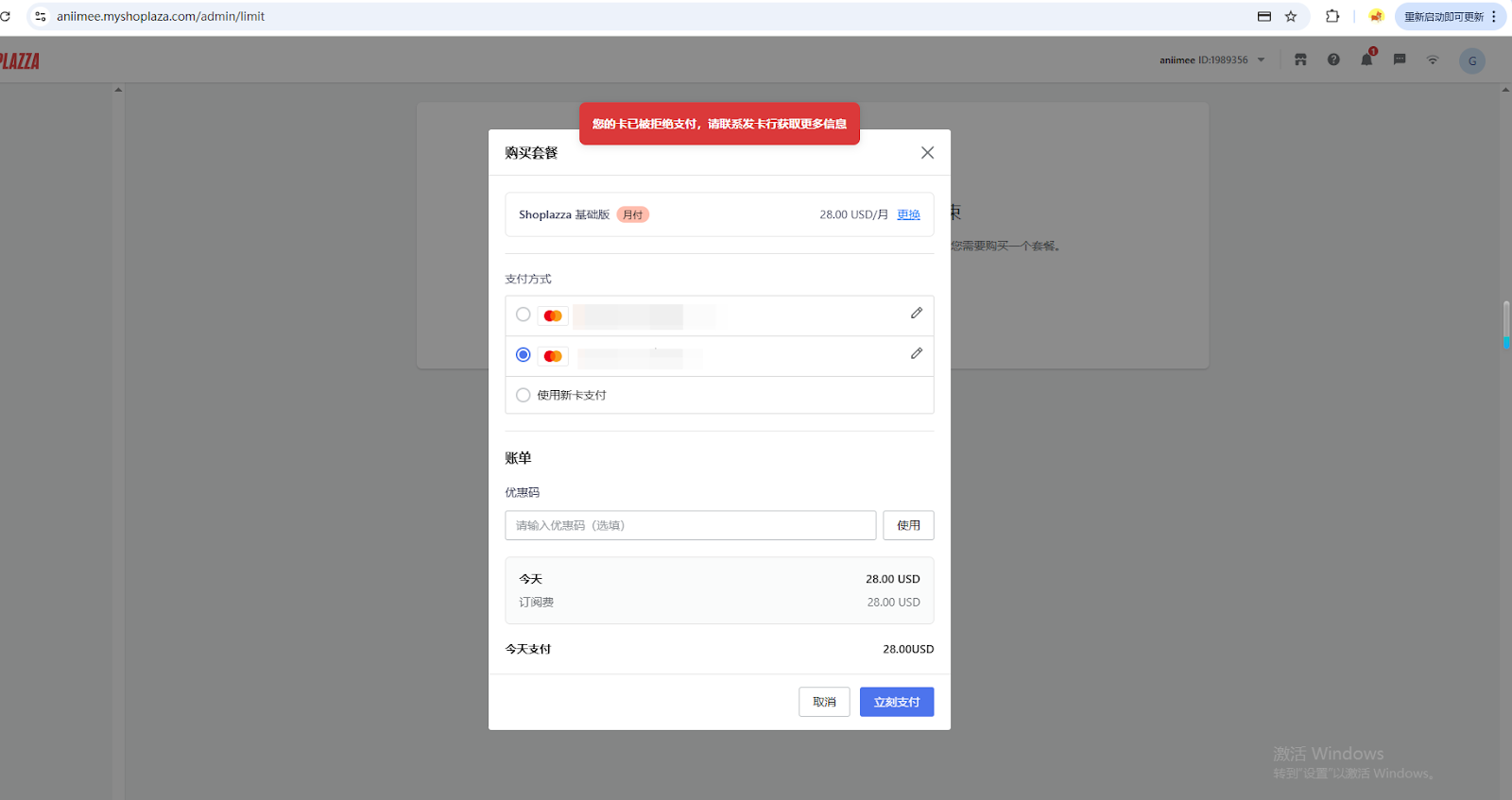This screenshot has height=800, width=1512.
Task: Click the 更换 link to change plan
Action: [x=908, y=214]
